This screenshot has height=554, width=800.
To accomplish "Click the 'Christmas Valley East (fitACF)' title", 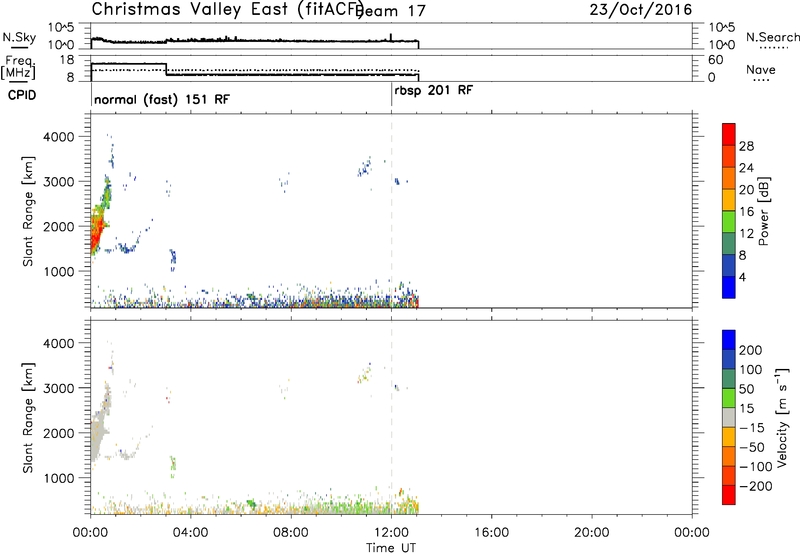I will click(228, 9).
